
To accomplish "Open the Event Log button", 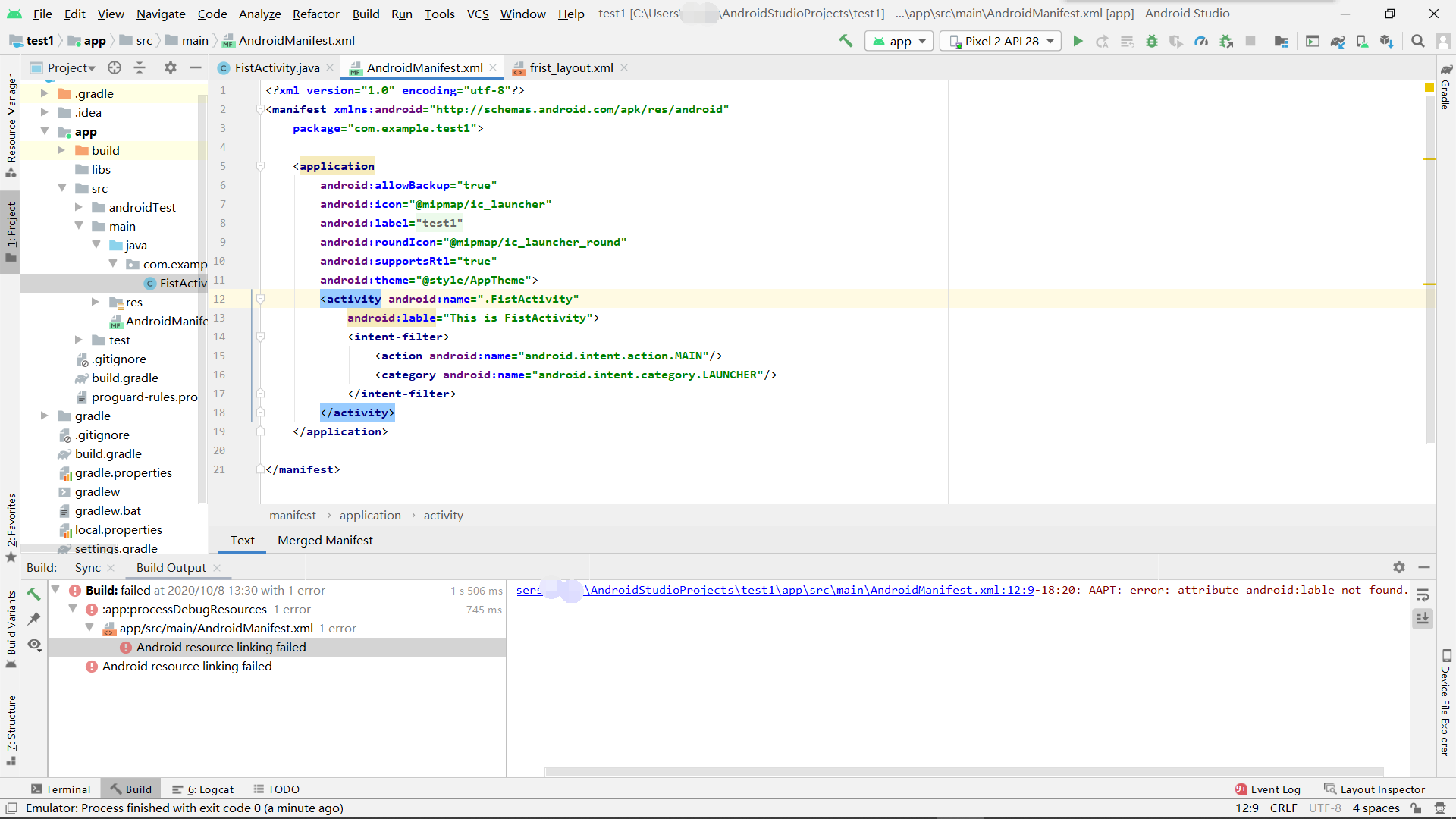I will (1267, 789).
